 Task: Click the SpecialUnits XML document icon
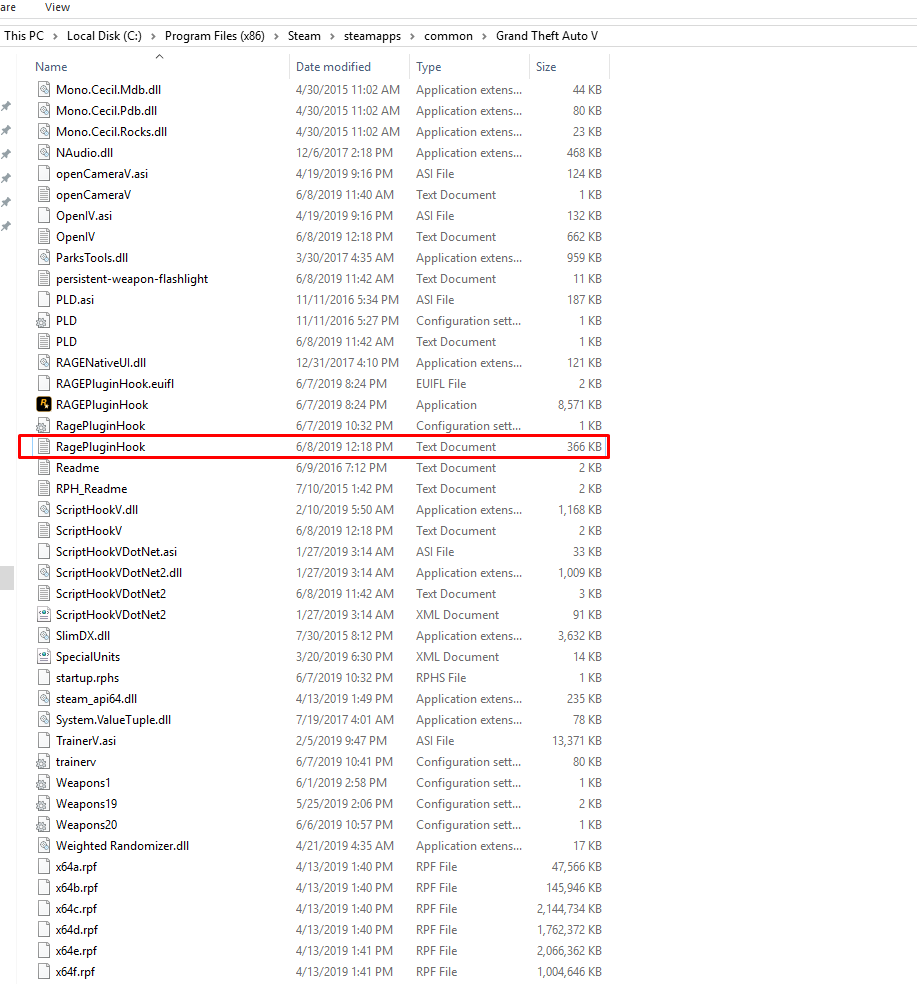pos(43,656)
